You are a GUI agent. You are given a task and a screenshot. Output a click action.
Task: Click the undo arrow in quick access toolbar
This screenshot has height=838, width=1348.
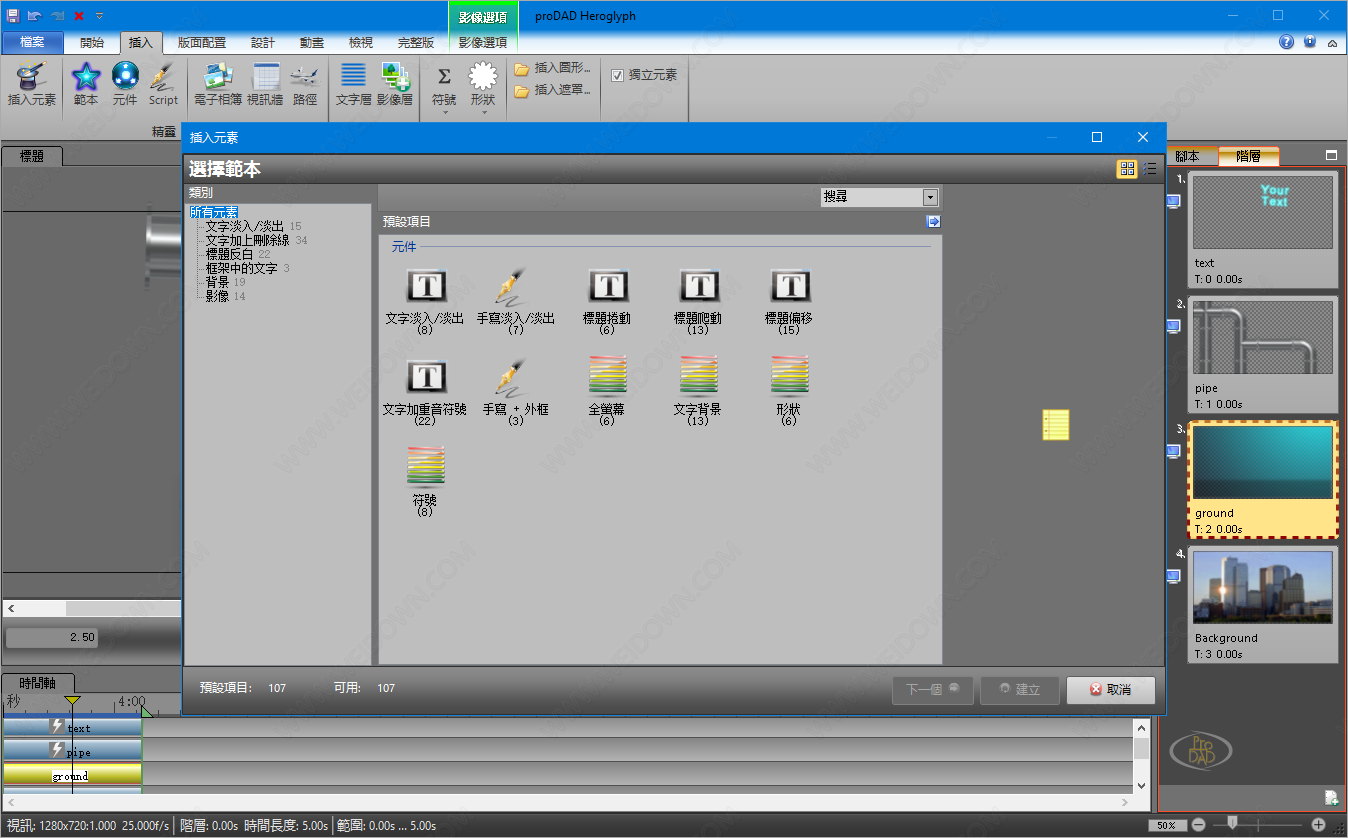pos(35,16)
